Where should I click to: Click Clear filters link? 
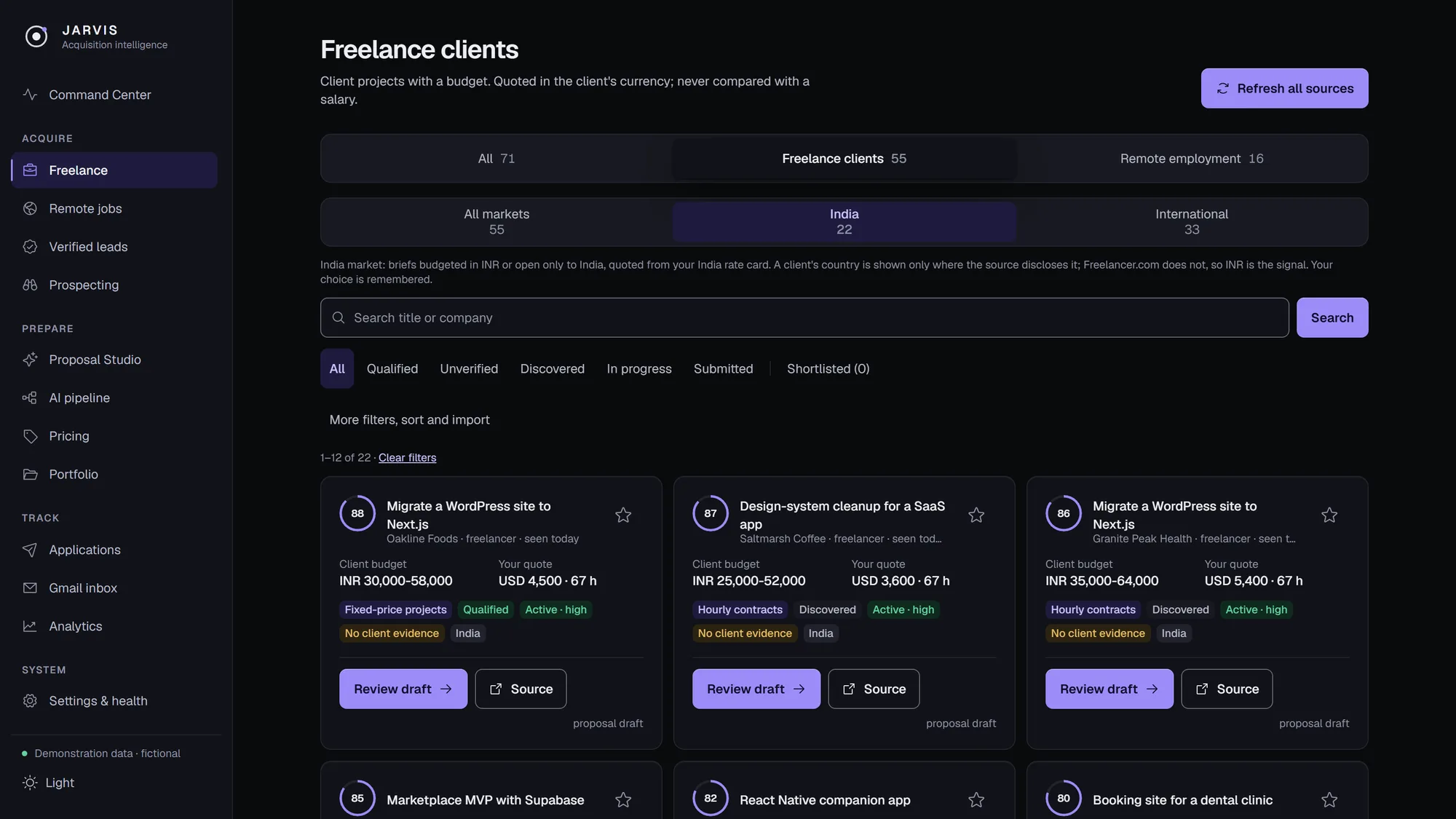coord(407,457)
